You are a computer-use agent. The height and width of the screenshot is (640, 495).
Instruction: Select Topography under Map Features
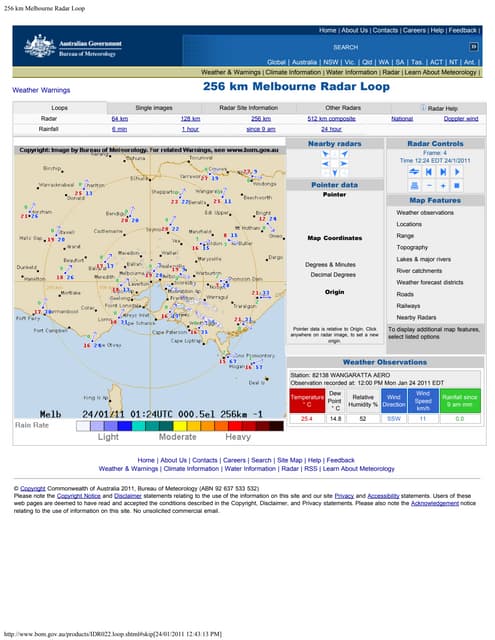[x=412, y=247]
